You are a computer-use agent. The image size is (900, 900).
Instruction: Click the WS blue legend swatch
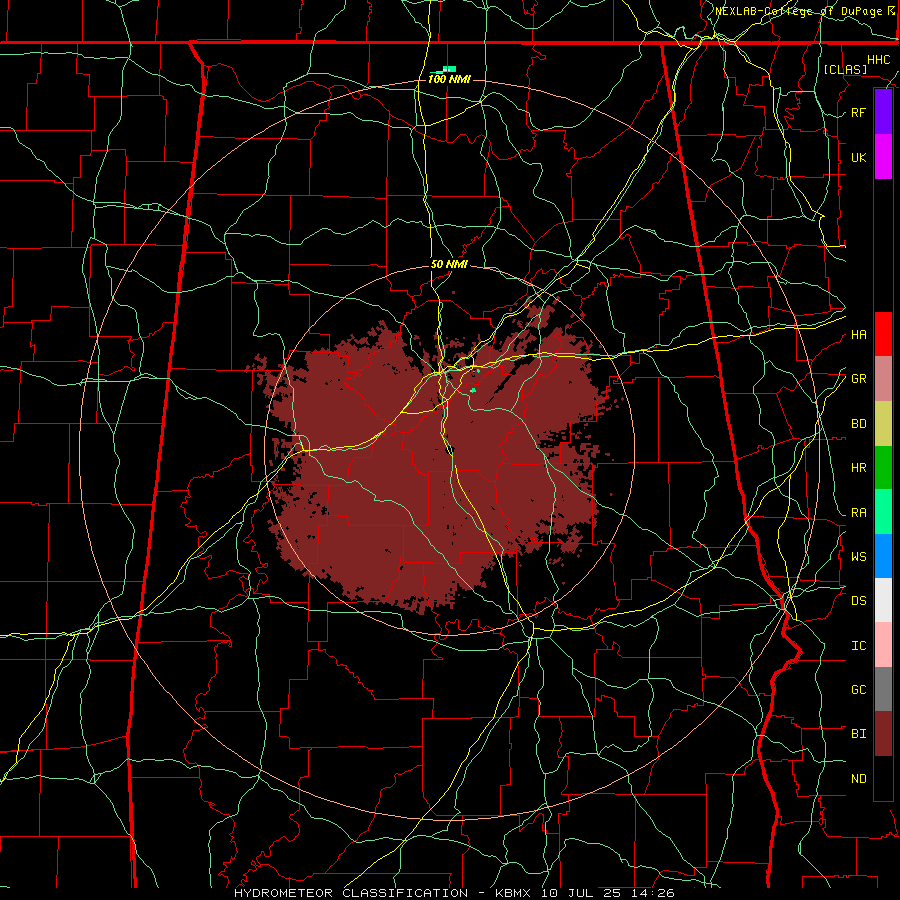(883, 556)
